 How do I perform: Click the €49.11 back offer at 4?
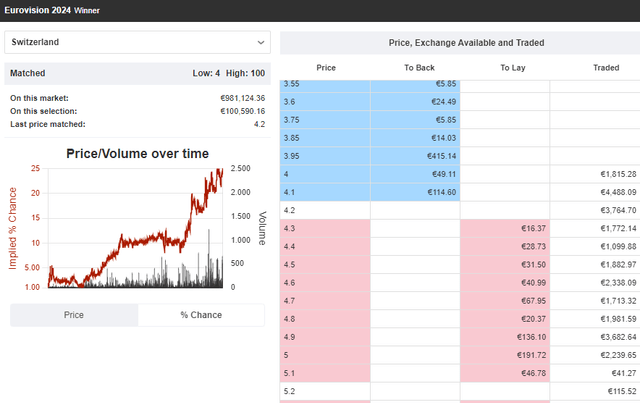415,174
